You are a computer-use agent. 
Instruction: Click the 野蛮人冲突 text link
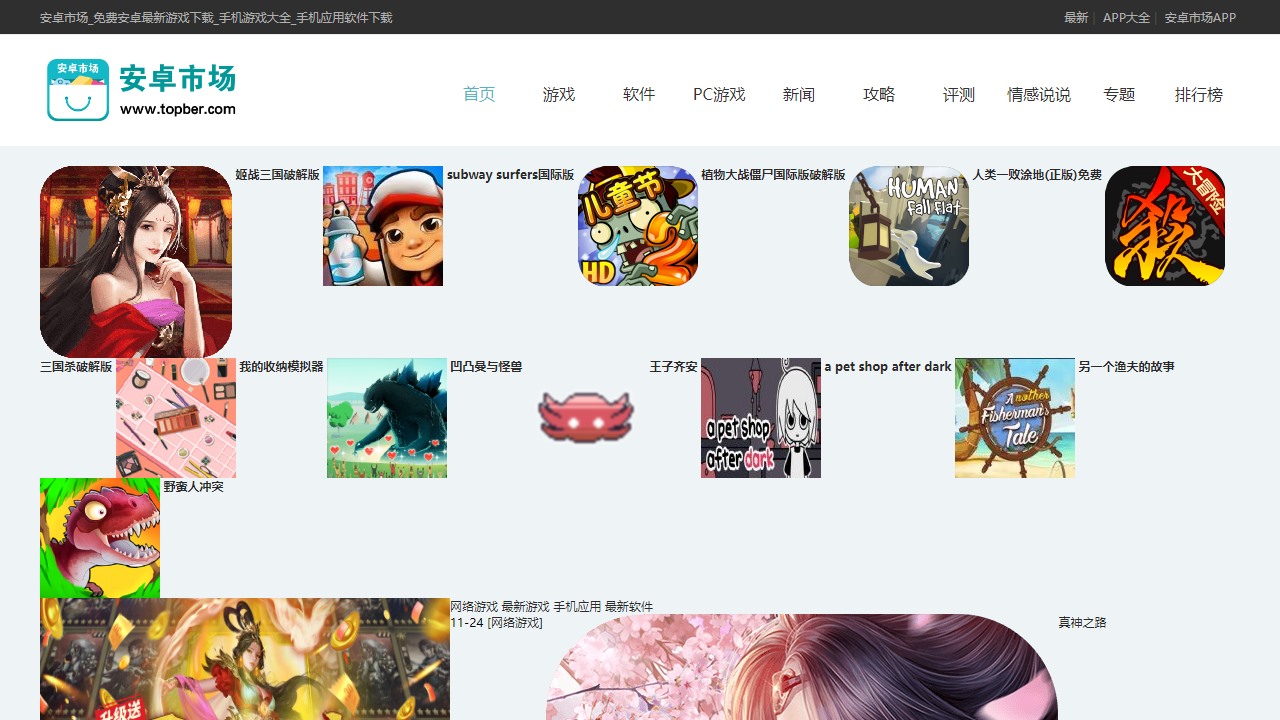[x=193, y=486]
